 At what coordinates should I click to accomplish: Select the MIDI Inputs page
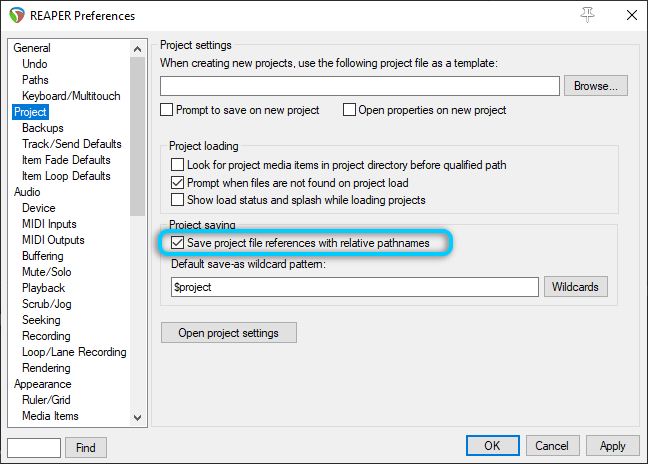[49, 224]
